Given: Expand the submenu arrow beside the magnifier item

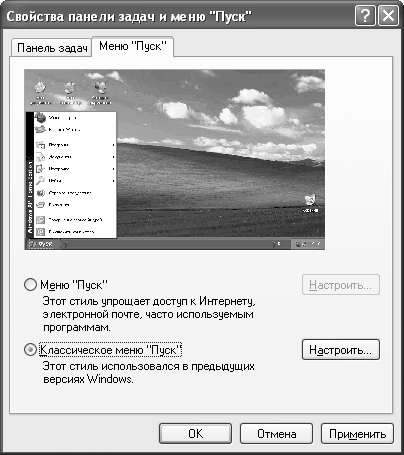Looking at the screenshot, I should pos(114,181).
